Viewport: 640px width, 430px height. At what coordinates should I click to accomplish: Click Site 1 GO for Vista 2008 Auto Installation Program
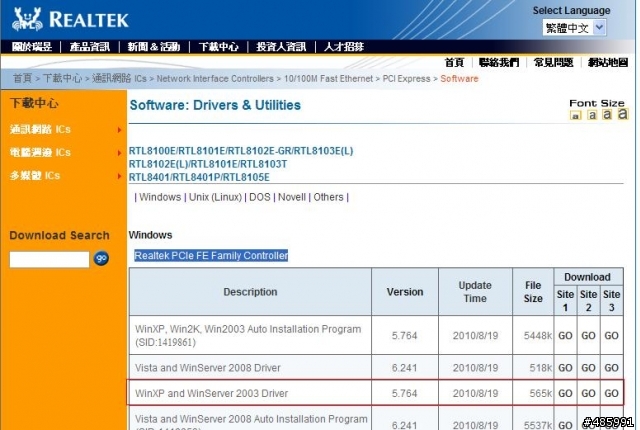pos(565,425)
